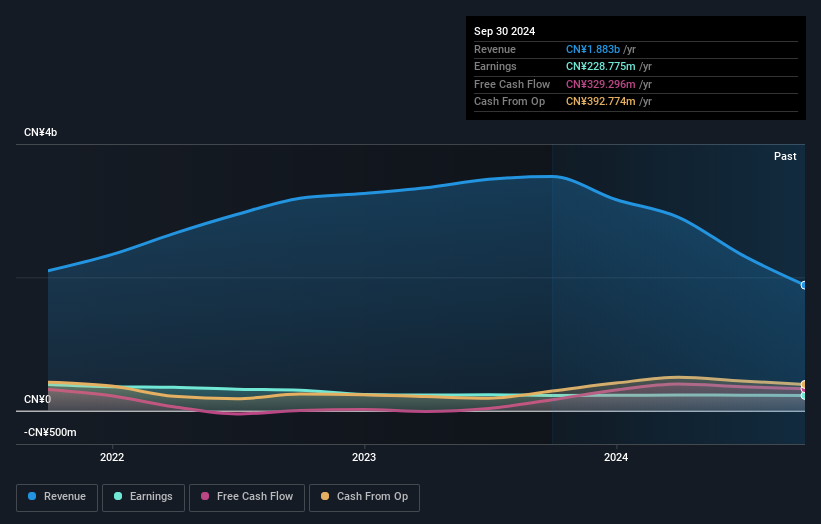
Task: Click the CN¥4b y-axis label
Action: (40, 132)
